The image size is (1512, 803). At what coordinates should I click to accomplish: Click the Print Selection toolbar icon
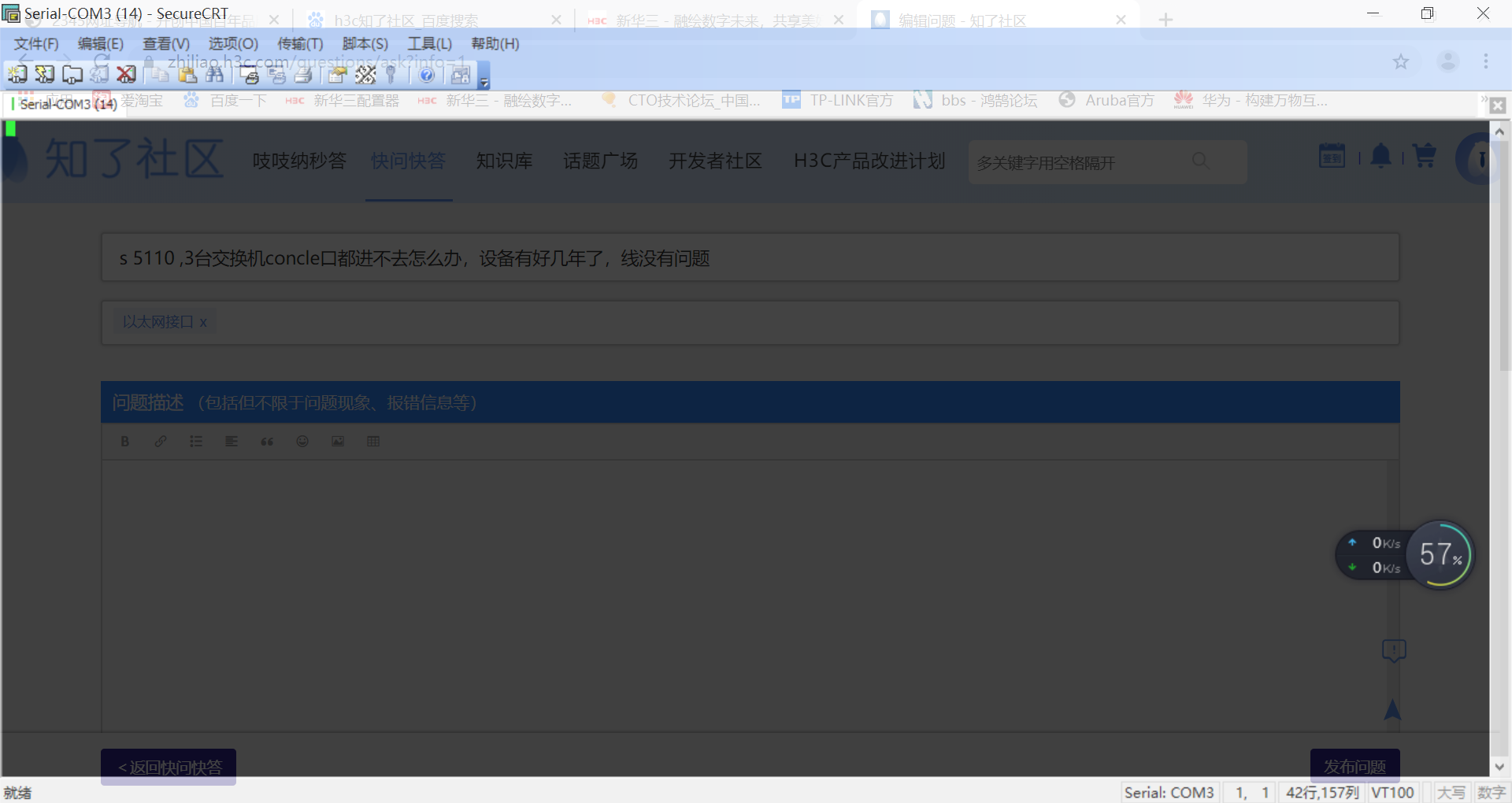[x=276, y=75]
